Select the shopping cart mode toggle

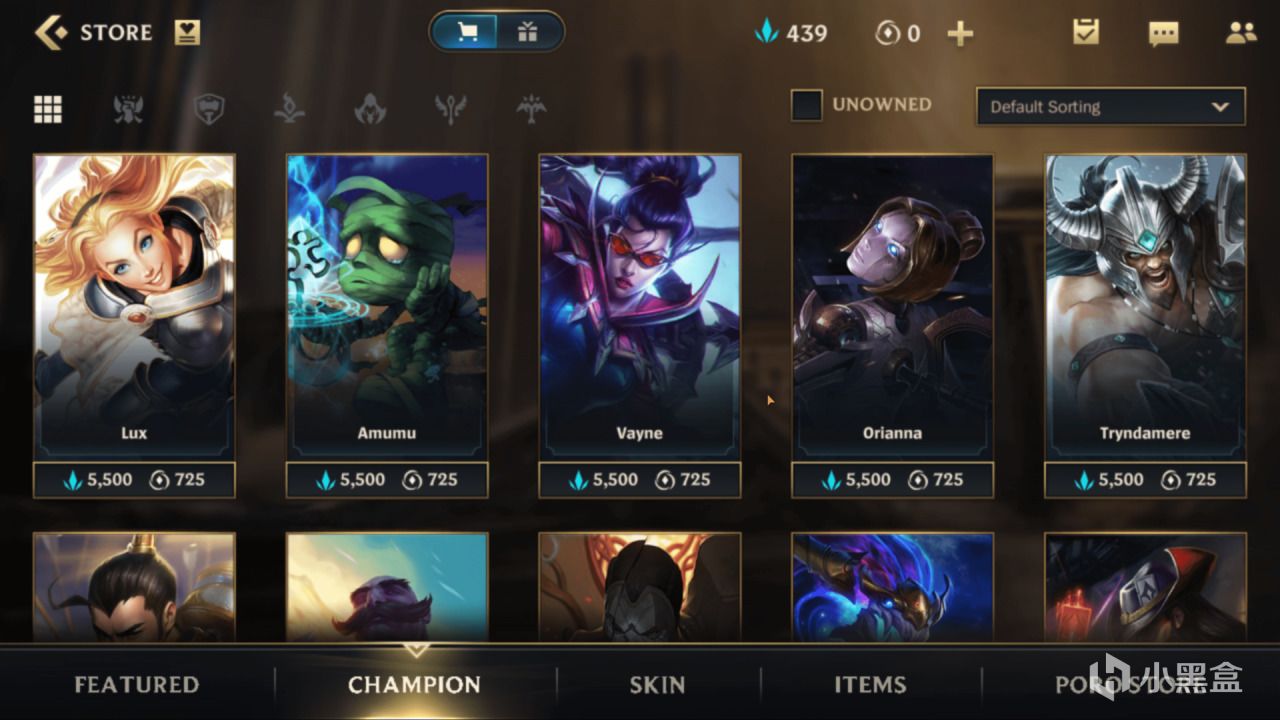466,32
